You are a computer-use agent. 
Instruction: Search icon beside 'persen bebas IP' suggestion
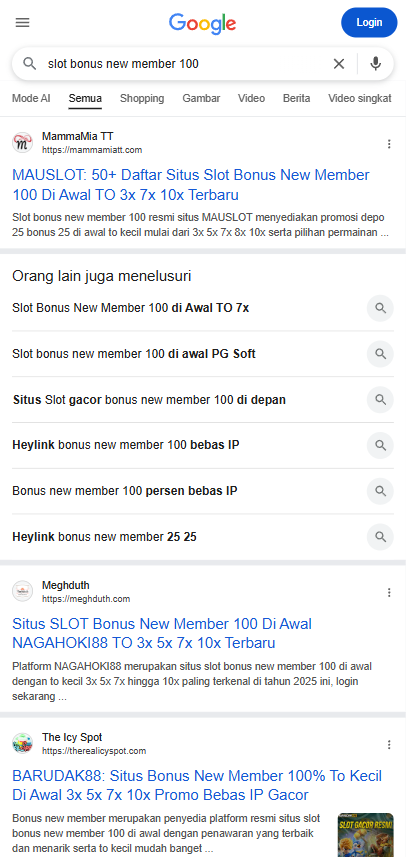tap(380, 491)
